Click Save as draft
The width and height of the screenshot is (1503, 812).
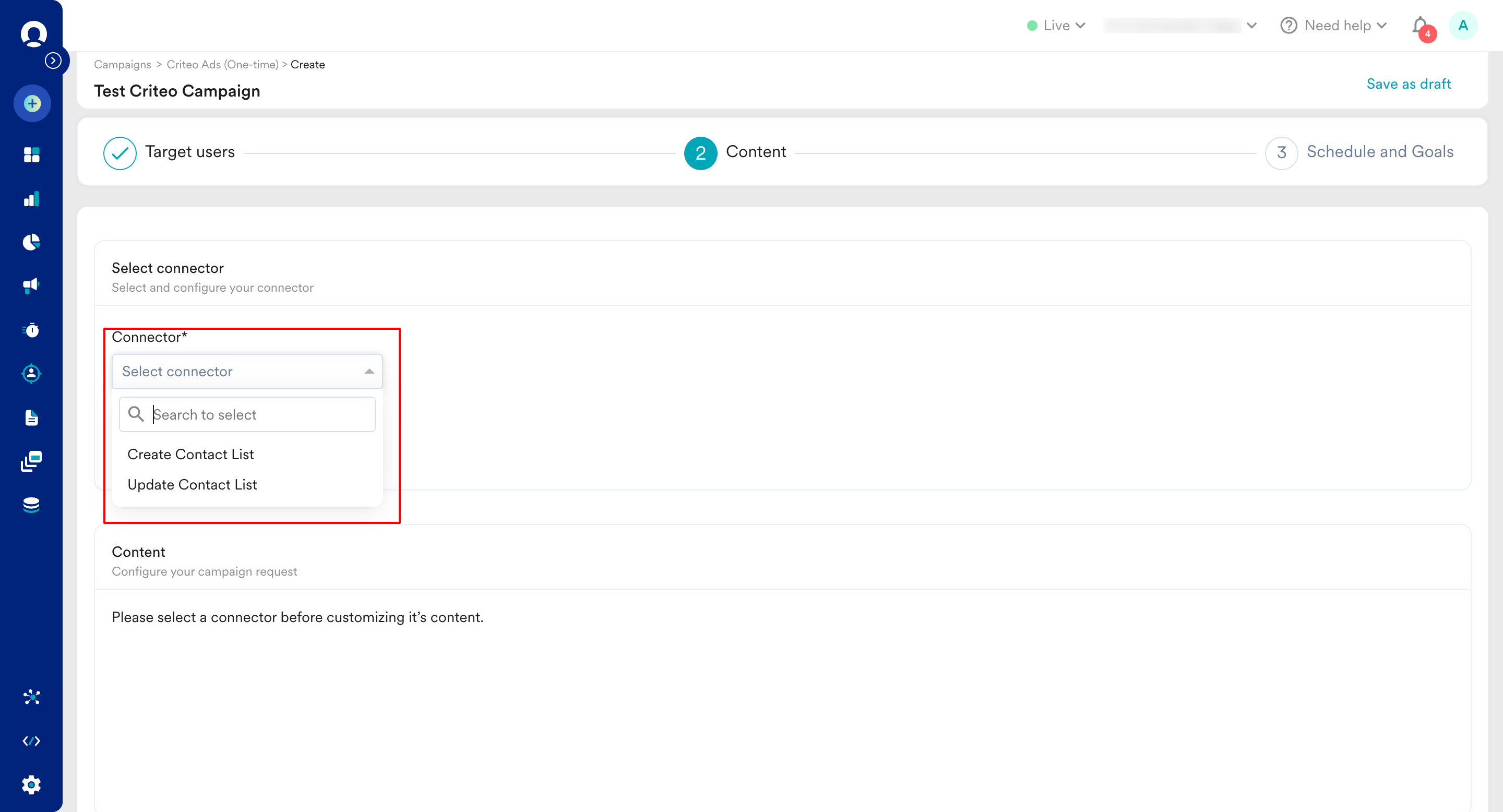(x=1409, y=83)
